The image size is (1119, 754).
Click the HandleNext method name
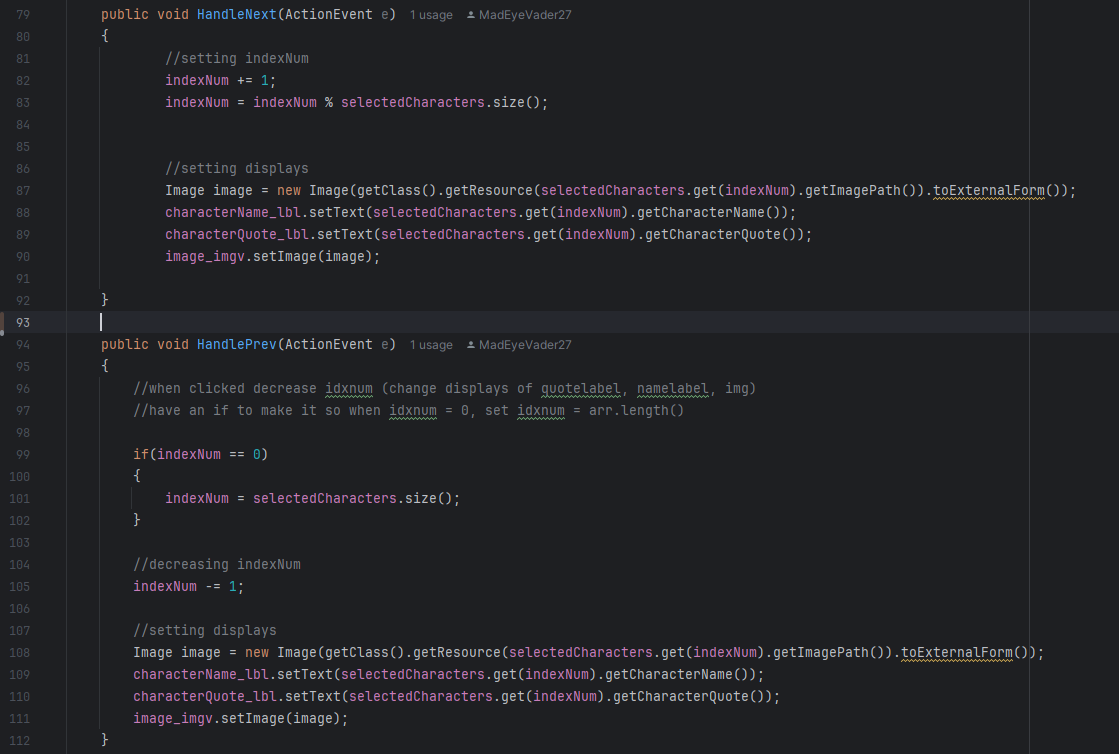pyautogui.click(x=236, y=15)
